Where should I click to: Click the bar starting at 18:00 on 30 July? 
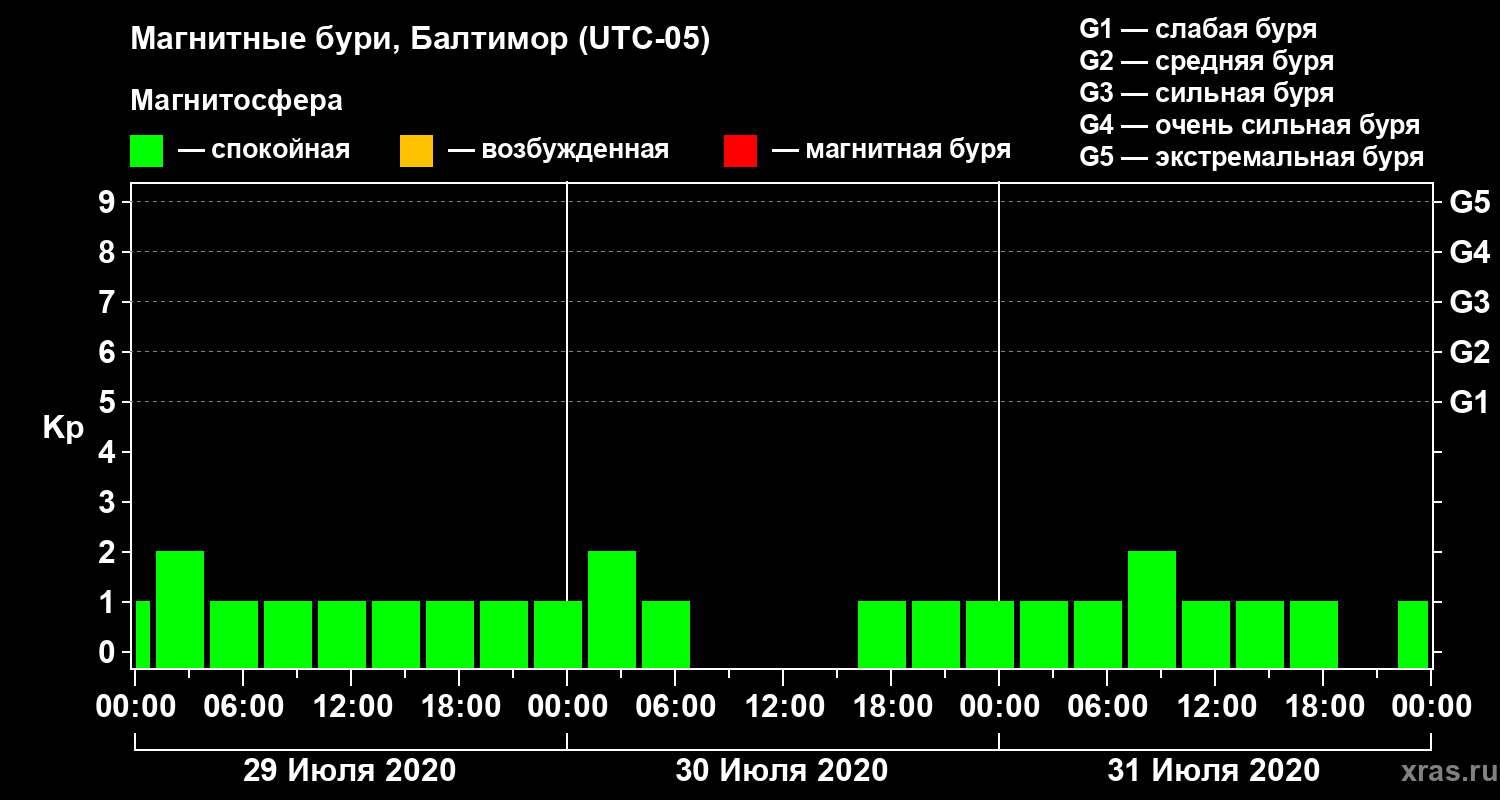[882, 634]
